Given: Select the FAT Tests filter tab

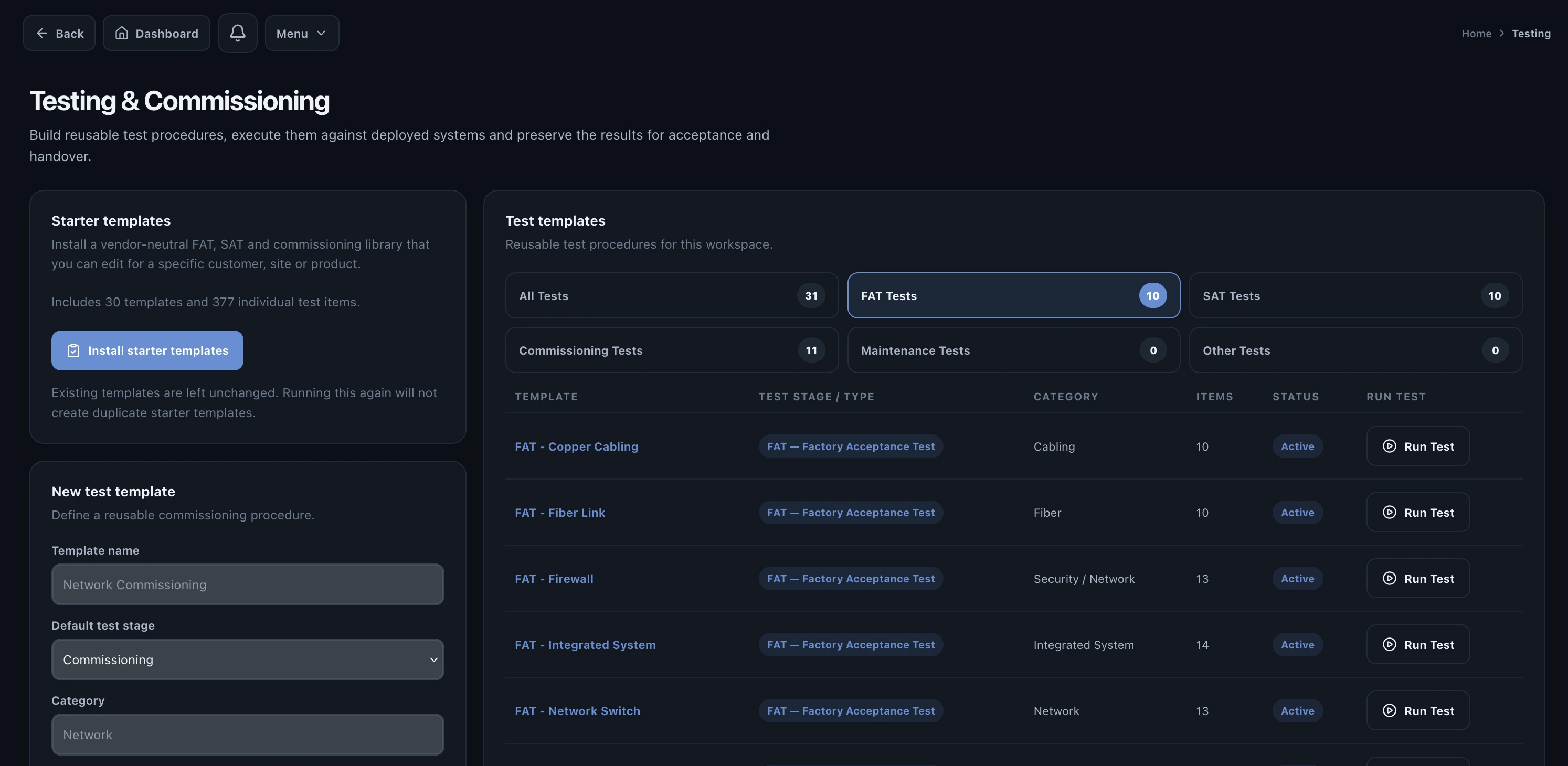Looking at the screenshot, I should pos(1013,296).
